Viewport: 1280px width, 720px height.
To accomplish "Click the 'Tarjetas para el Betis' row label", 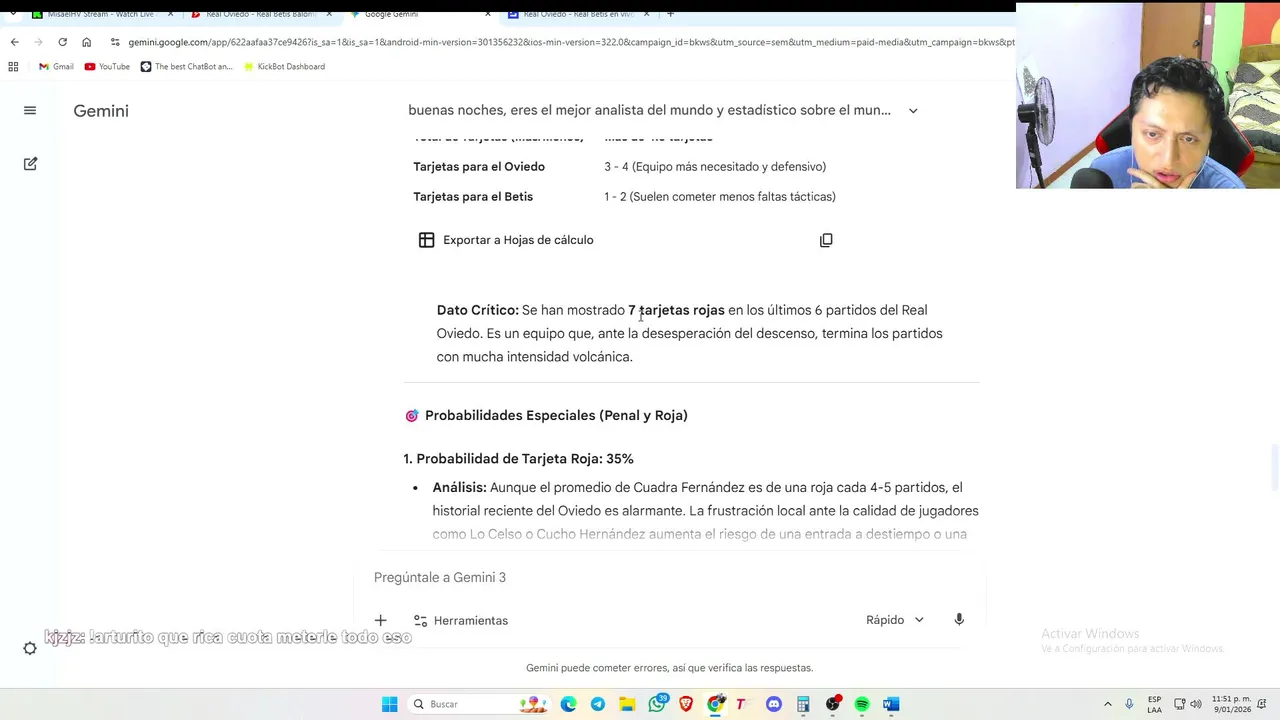I will pos(473,197).
